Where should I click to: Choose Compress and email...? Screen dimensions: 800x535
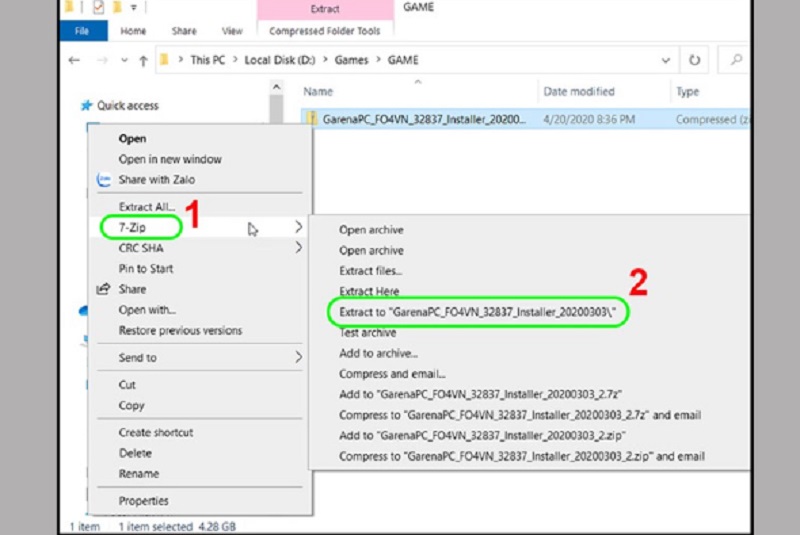[x=392, y=374]
